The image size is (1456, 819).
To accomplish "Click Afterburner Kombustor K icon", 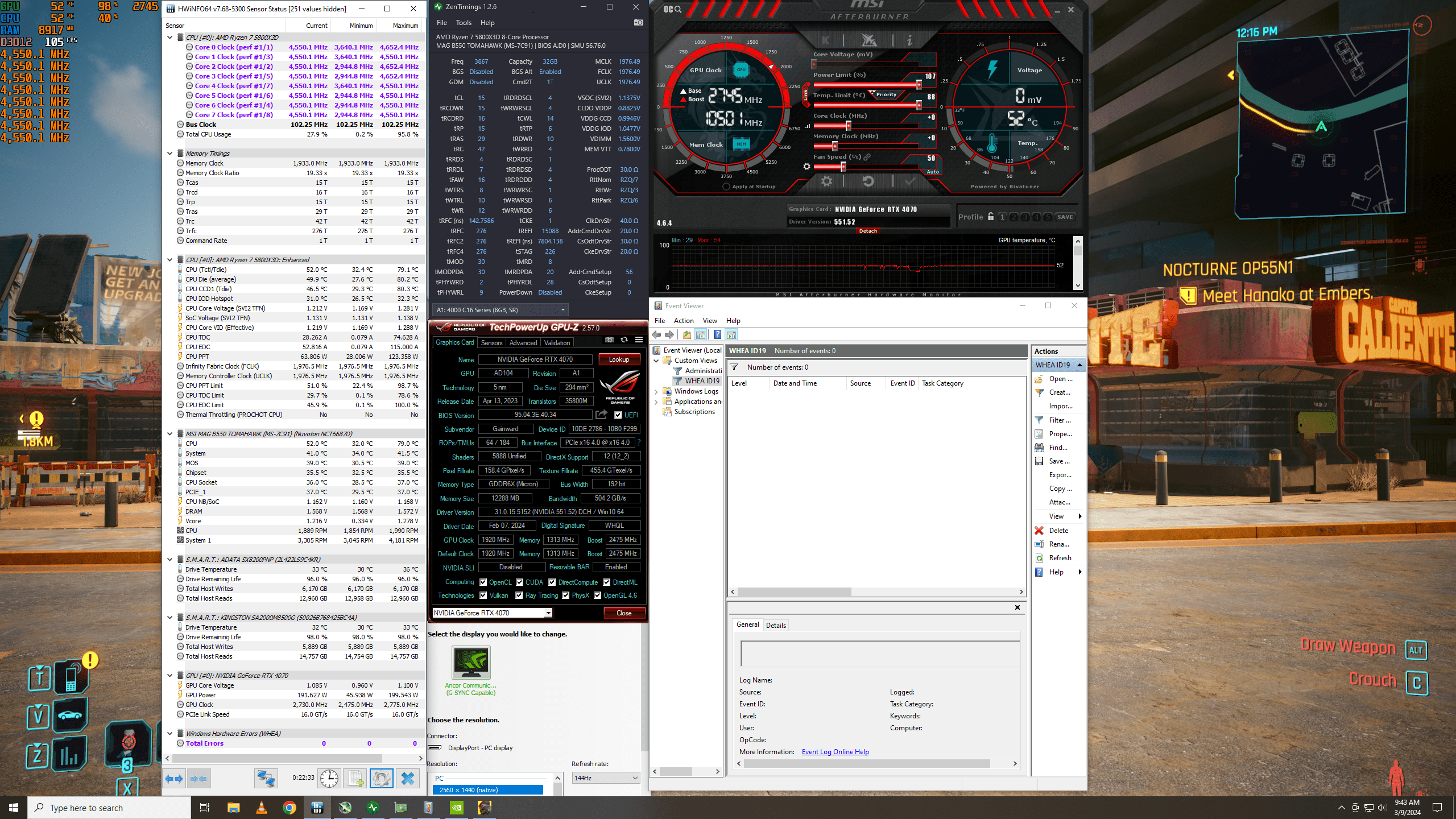I will tap(825, 40).
